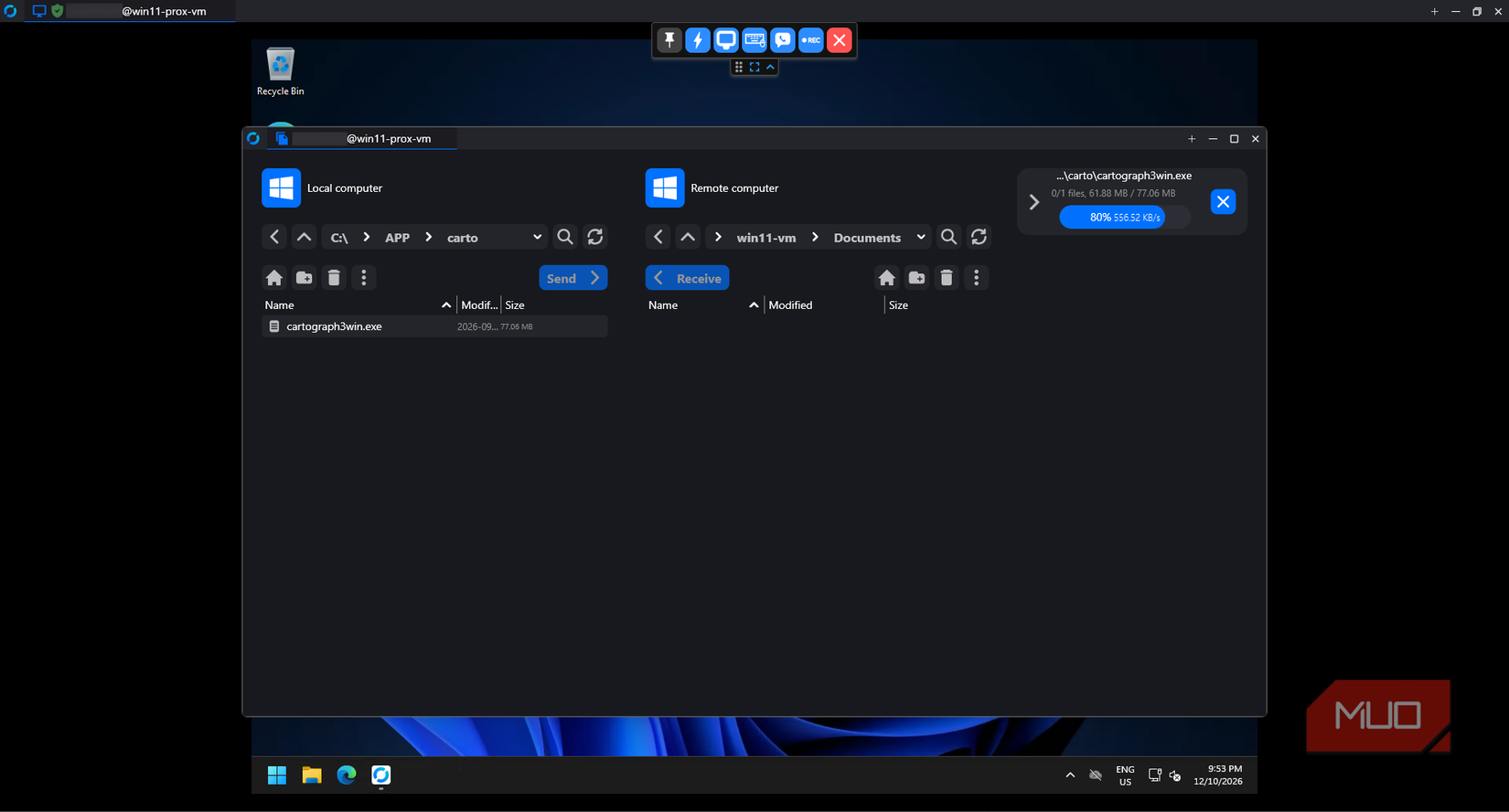Go up one folder in the local panel
The height and width of the screenshot is (812, 1509).
pyautogui.click(x=305, y=237)
